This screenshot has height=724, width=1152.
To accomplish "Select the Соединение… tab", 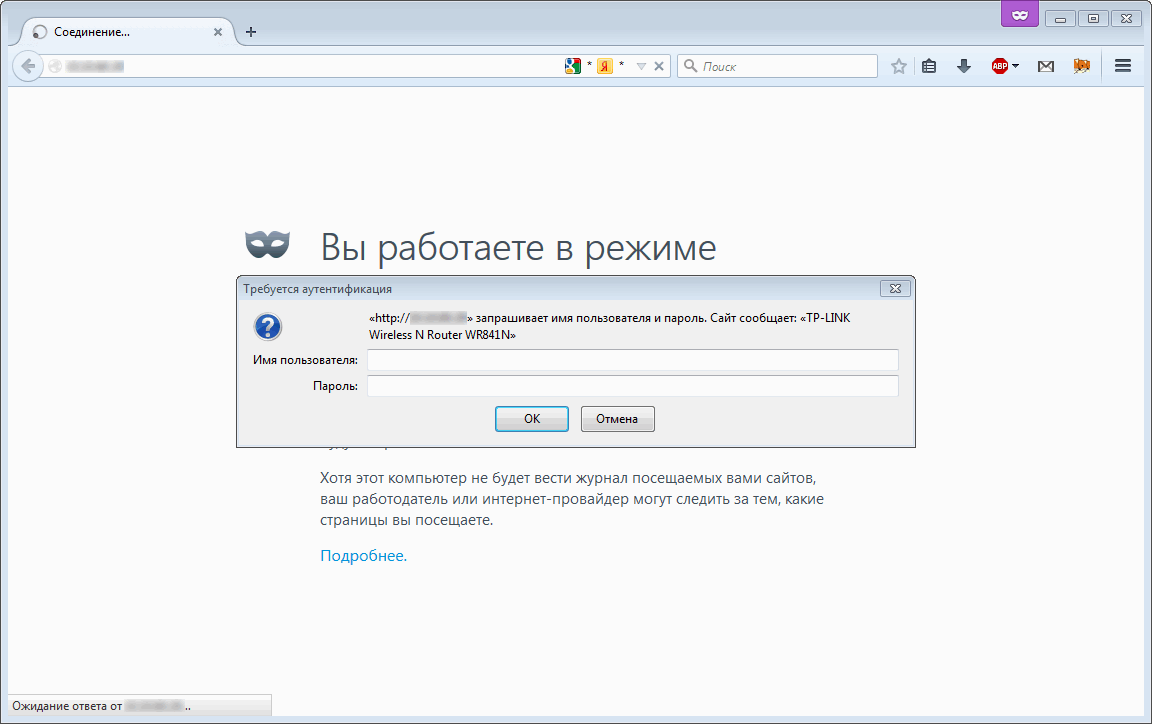I will point(120,32).
